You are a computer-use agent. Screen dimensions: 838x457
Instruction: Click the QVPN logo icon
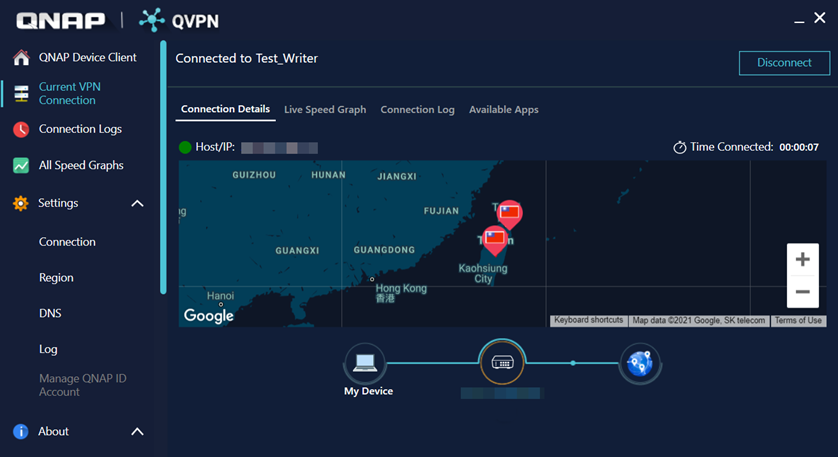pyautogui.click(x=152, y=20)
